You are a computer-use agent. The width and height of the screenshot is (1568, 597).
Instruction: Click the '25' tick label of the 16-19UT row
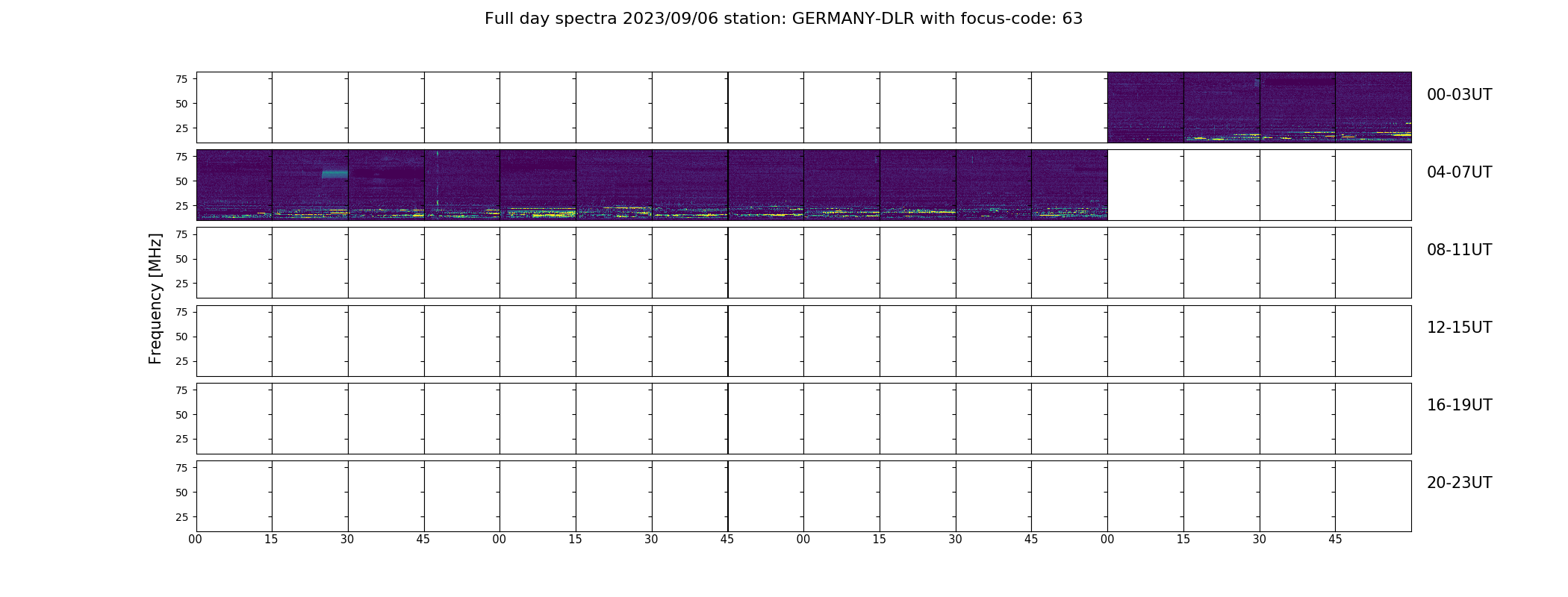181,439
